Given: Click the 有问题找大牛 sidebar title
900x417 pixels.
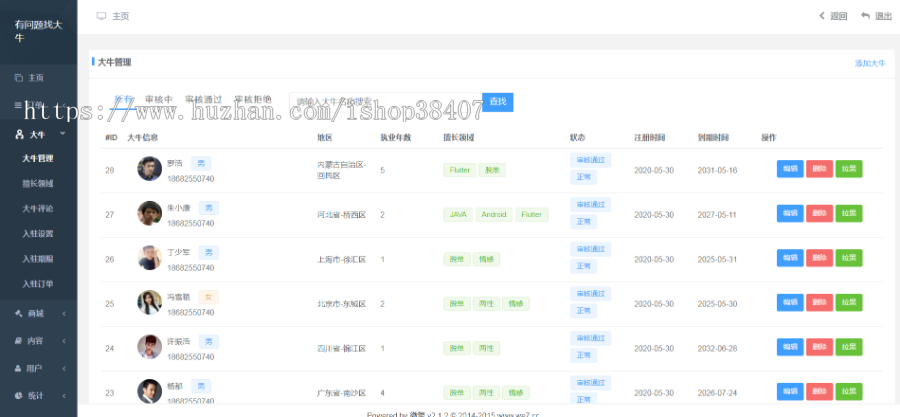Looking at the screenshot, I should coord(39,31).
